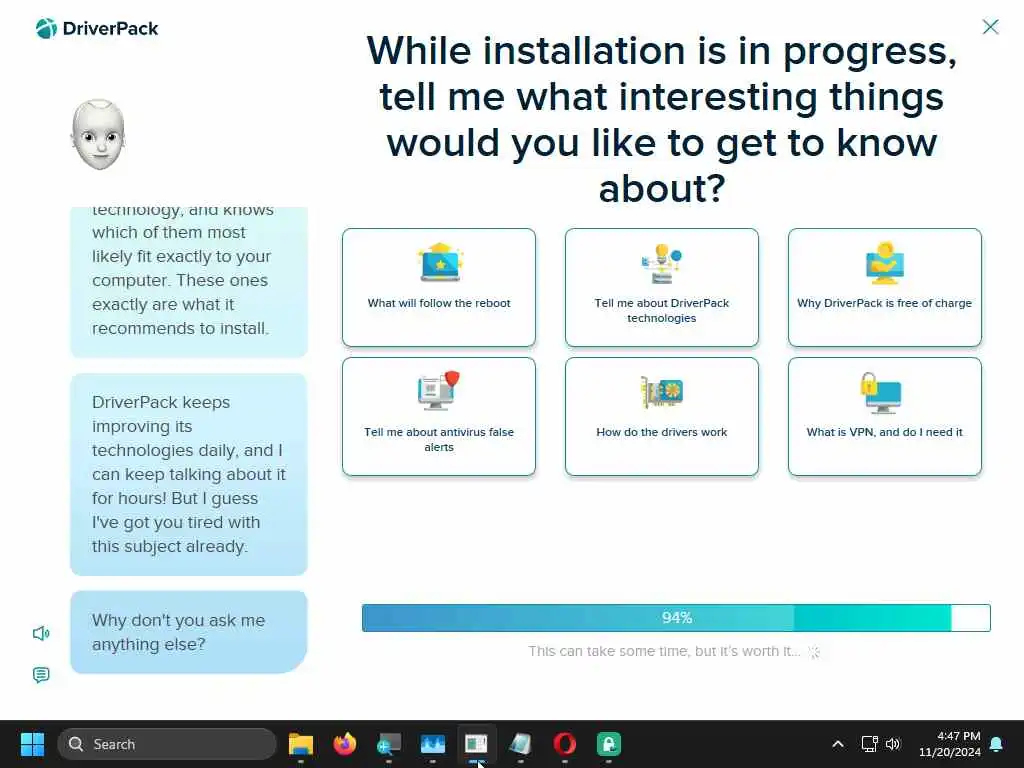
Task: Open 'Tell me about DriverPack technologies' card
Action: (x=662, y=287)
